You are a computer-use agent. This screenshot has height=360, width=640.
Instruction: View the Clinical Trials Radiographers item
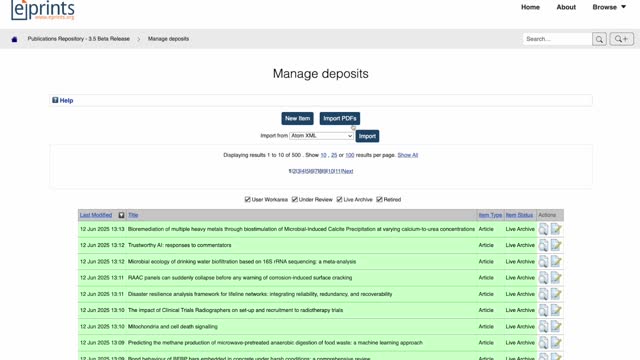pos(543,310)
